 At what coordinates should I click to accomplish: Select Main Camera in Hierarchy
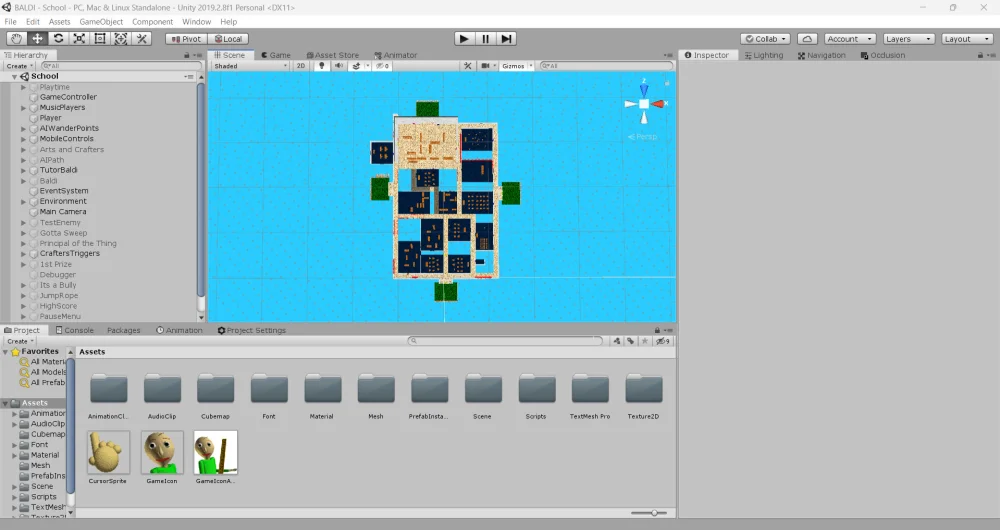[62, 212]
